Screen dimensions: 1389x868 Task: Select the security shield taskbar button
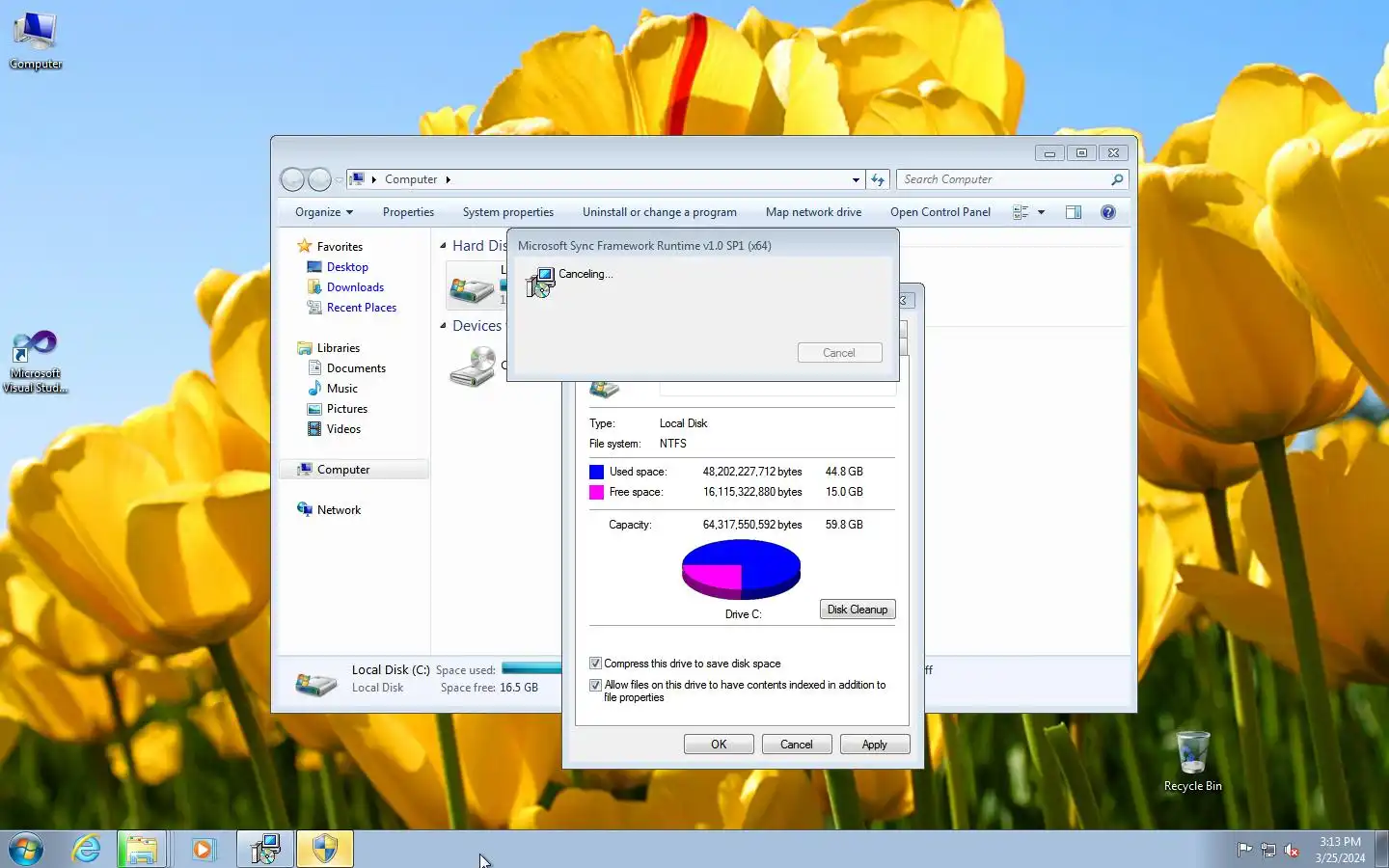click(325, 849)
